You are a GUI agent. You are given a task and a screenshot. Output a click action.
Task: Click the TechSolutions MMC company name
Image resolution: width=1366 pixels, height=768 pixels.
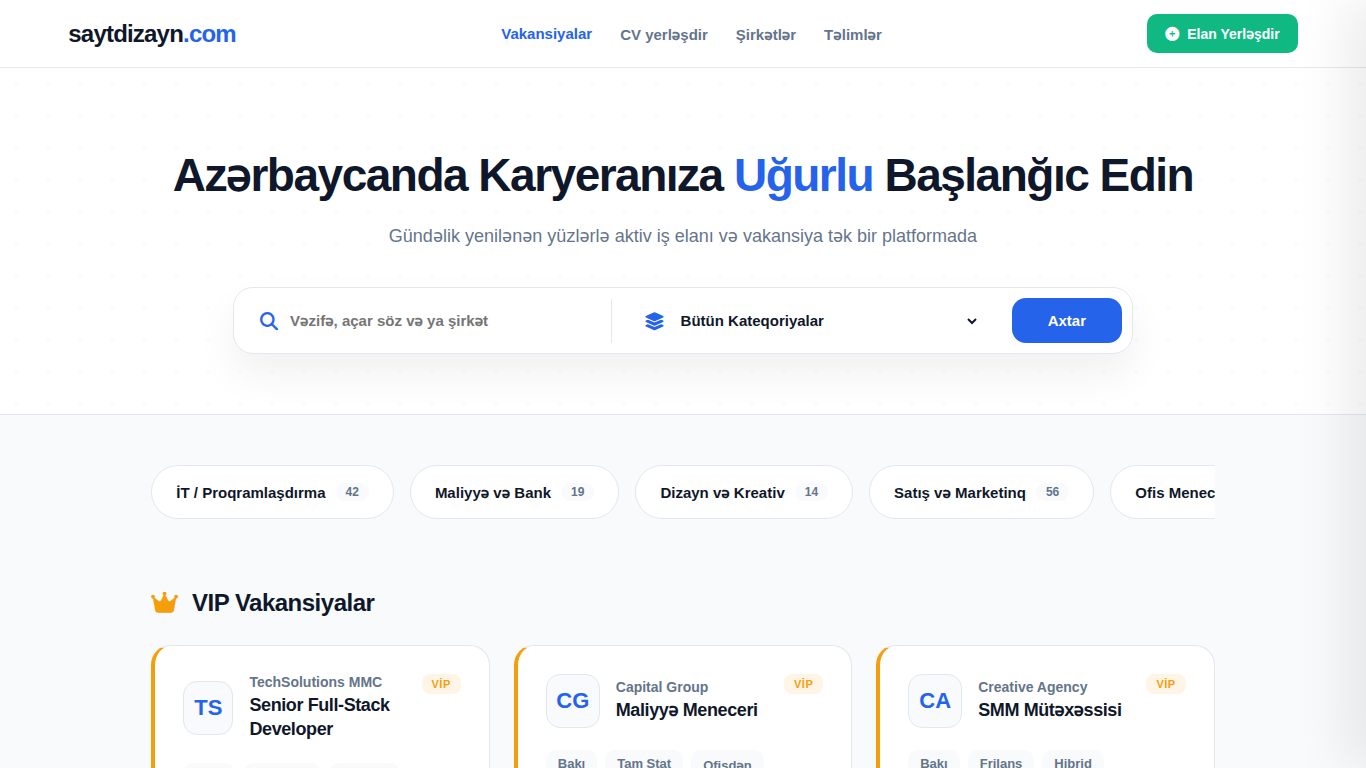pos(316,682)
